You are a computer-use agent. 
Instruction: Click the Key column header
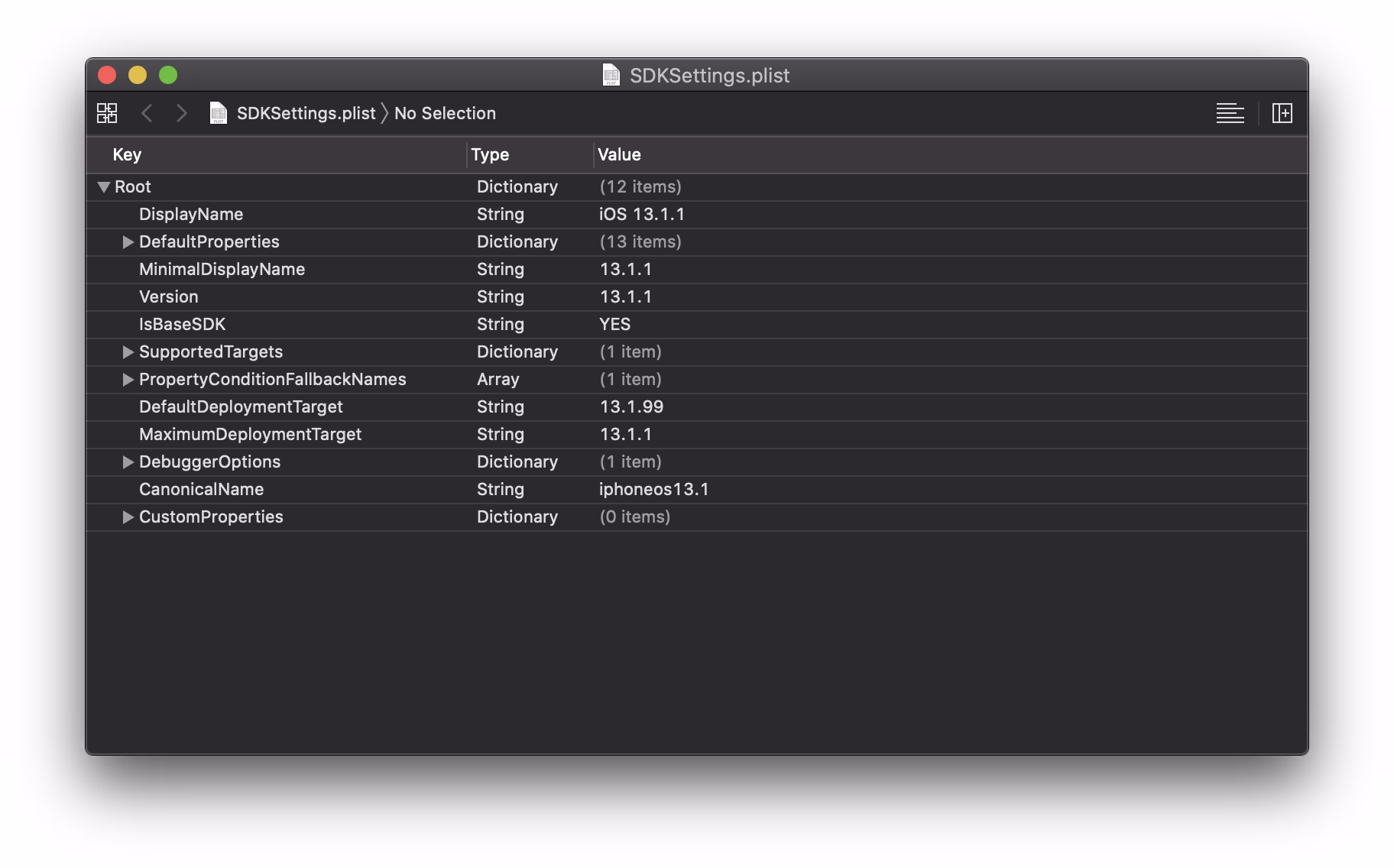pos(127,154)
